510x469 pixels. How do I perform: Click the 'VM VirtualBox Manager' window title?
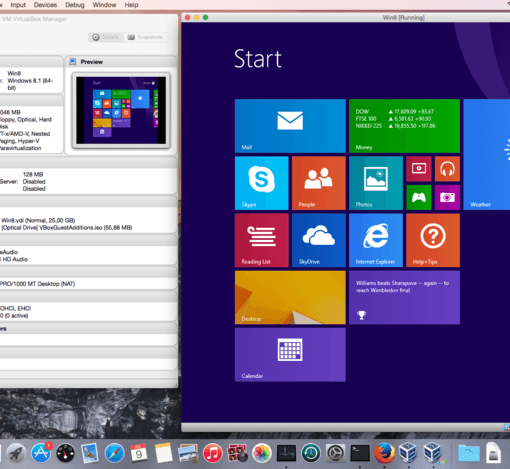click(34, 19)
